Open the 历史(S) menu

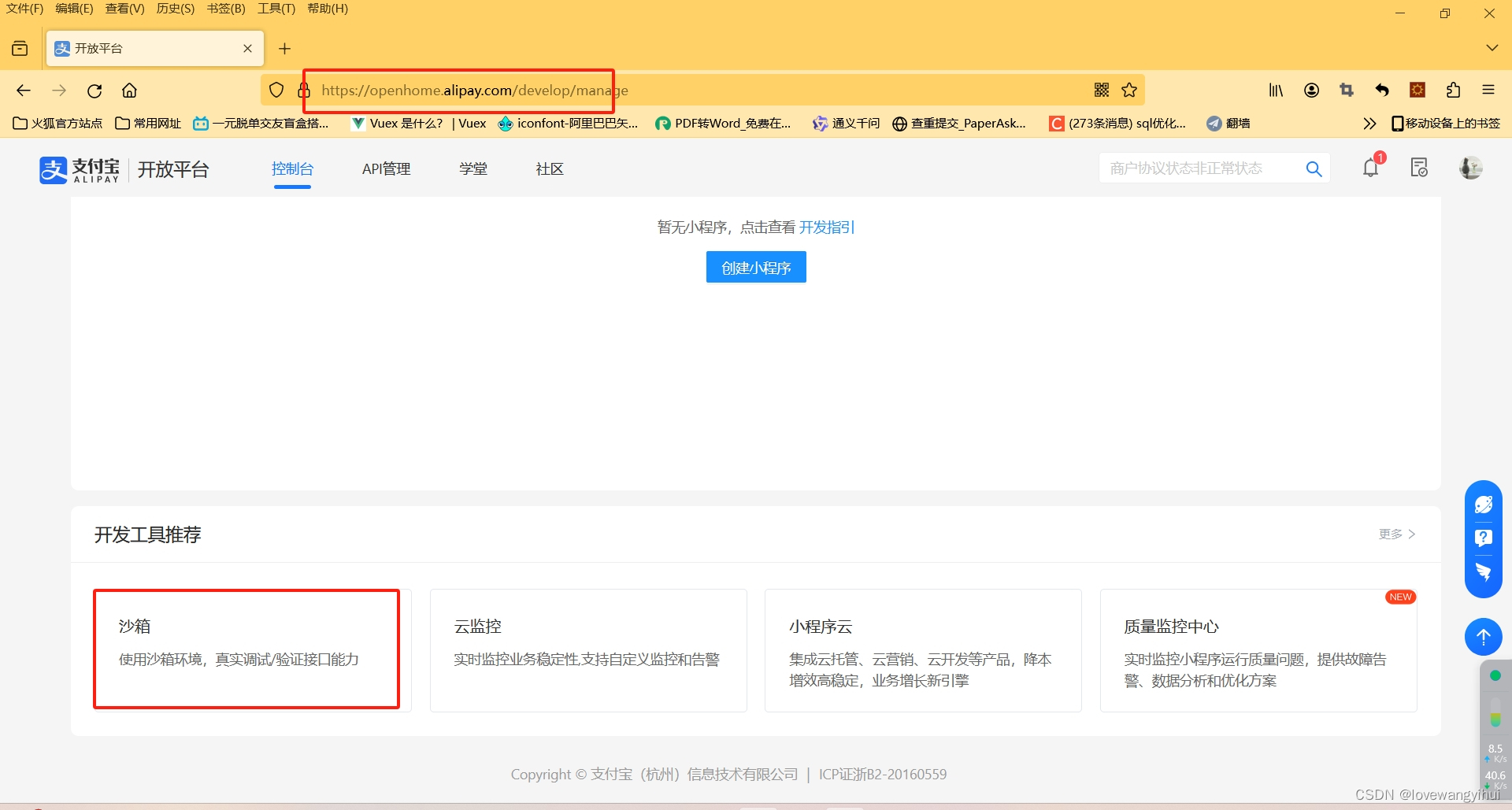pos(175,9)
